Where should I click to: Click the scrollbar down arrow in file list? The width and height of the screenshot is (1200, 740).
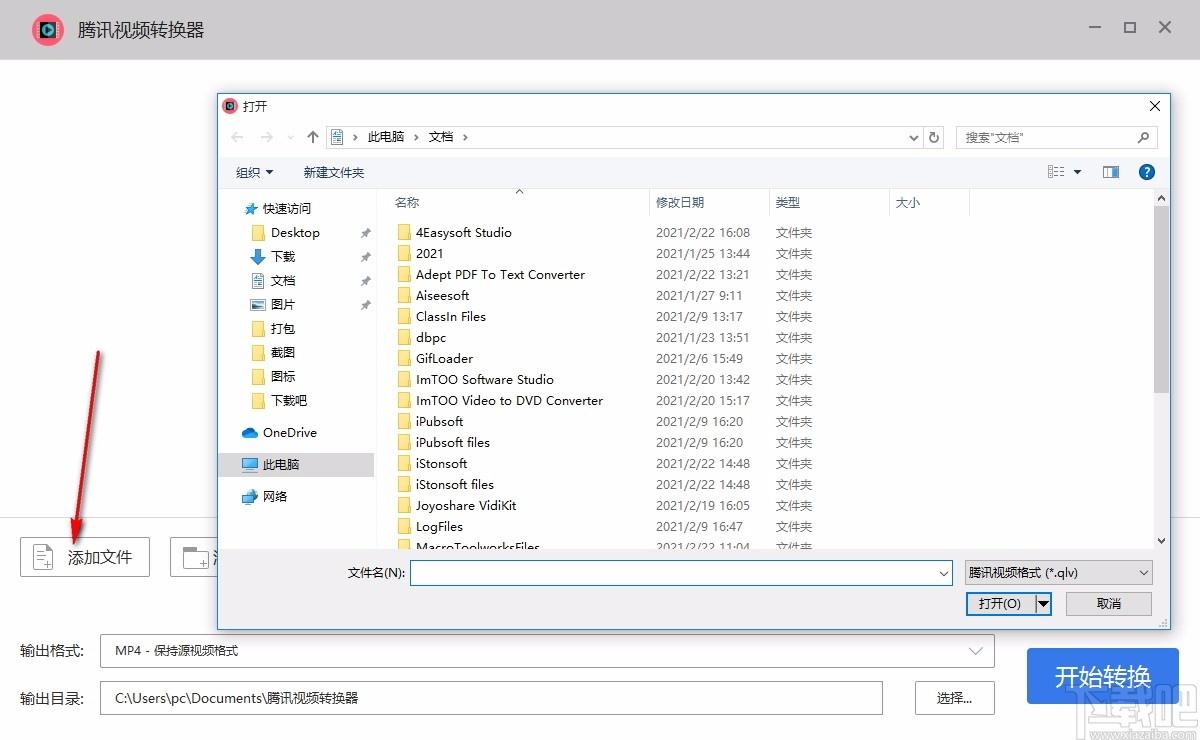pyautogui.click(x=1161, y=540)
